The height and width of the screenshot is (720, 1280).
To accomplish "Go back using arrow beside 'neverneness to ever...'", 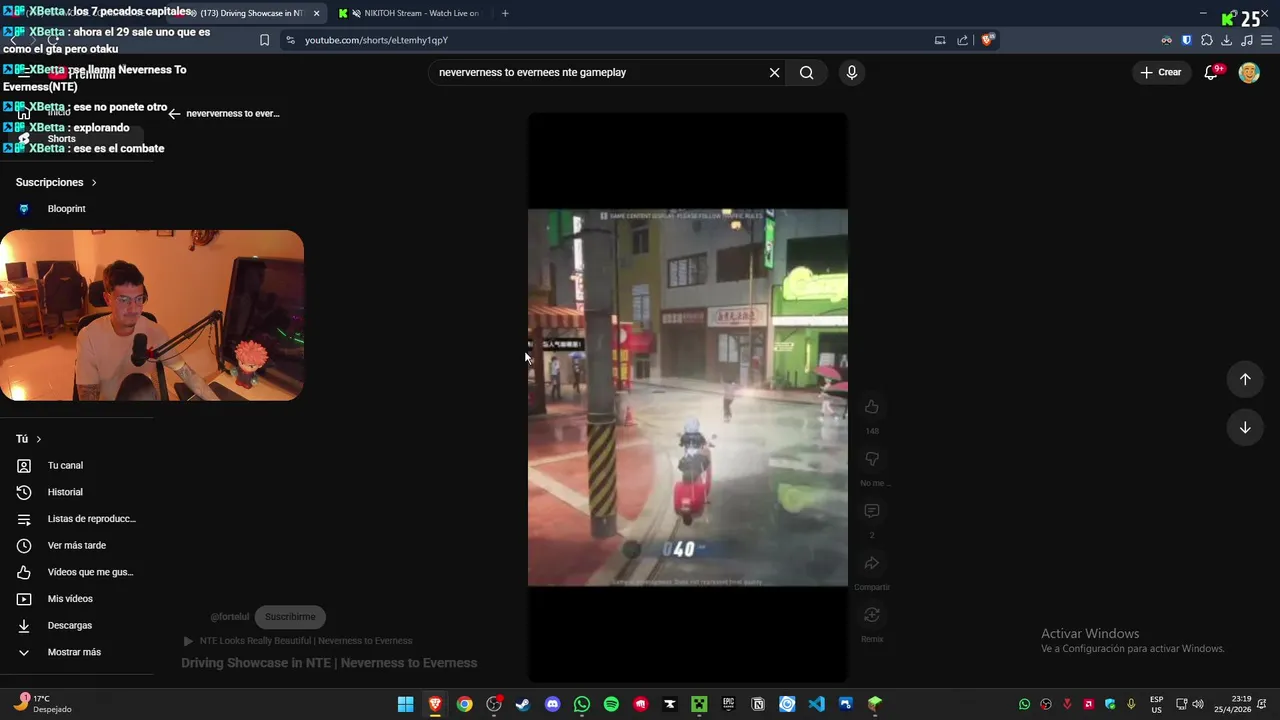I will pos(174,113).
